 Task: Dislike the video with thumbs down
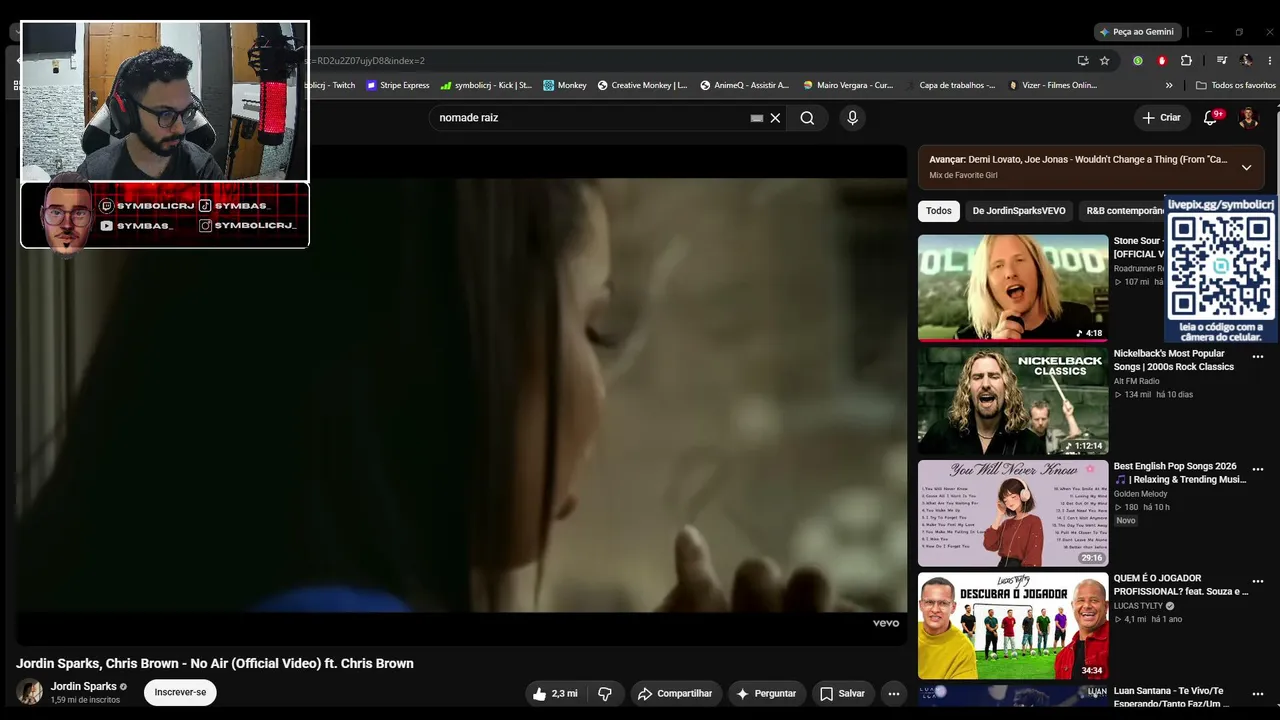tap(605, 694)
